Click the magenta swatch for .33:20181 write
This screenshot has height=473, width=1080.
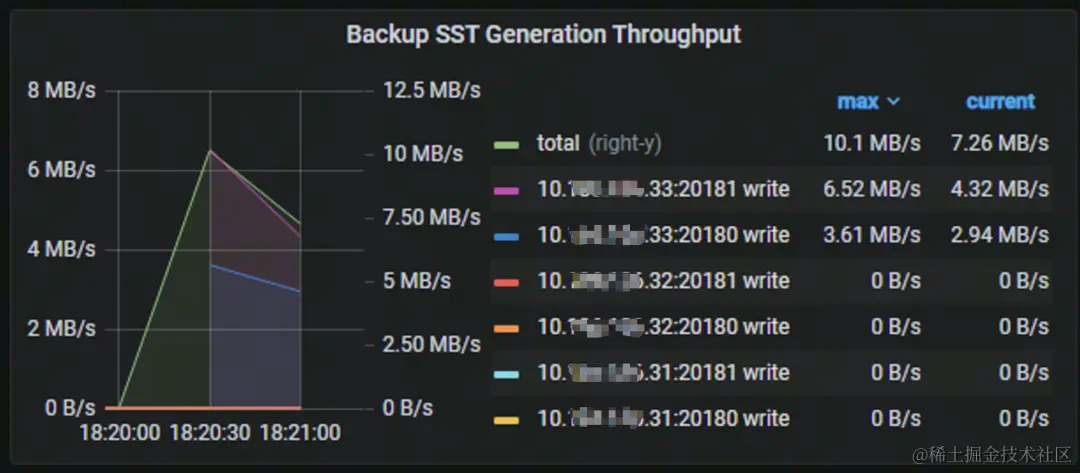pos(507,190)
